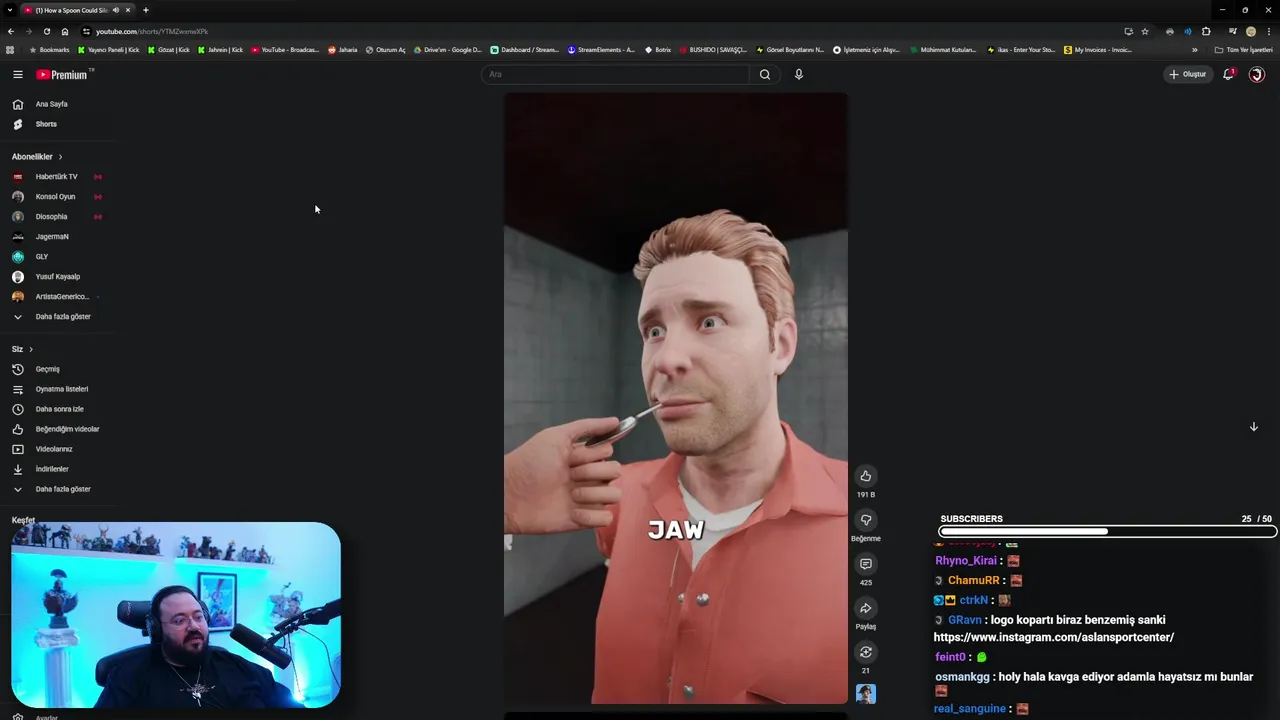Expand subscriptions with Daha fazla göster
This screenshot has height=720, width=1280.
point(62,317)
